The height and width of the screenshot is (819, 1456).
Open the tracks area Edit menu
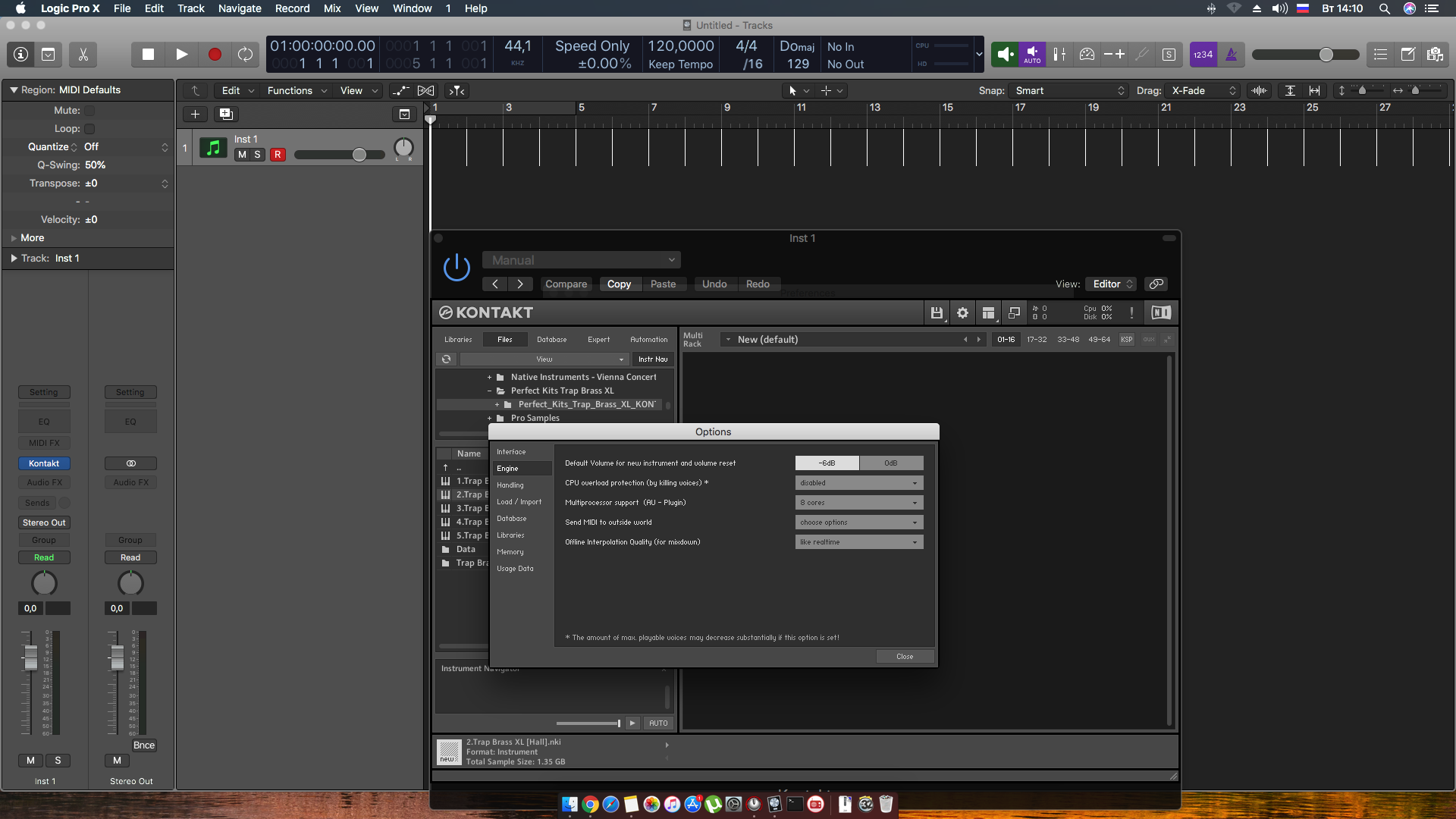point(237,90)
